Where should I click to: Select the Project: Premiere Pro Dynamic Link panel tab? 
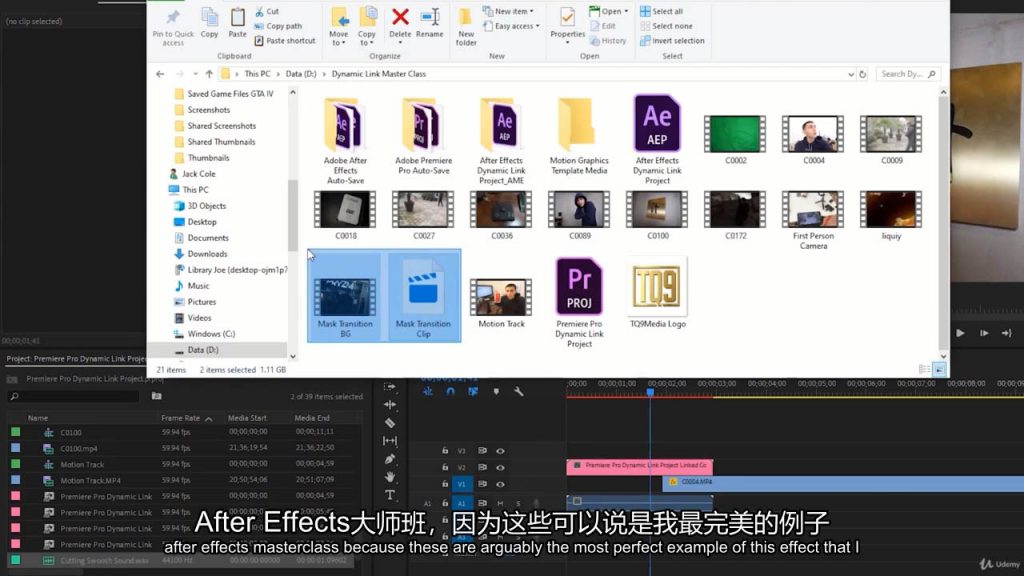pyautogui.click(x=76, y=359)
